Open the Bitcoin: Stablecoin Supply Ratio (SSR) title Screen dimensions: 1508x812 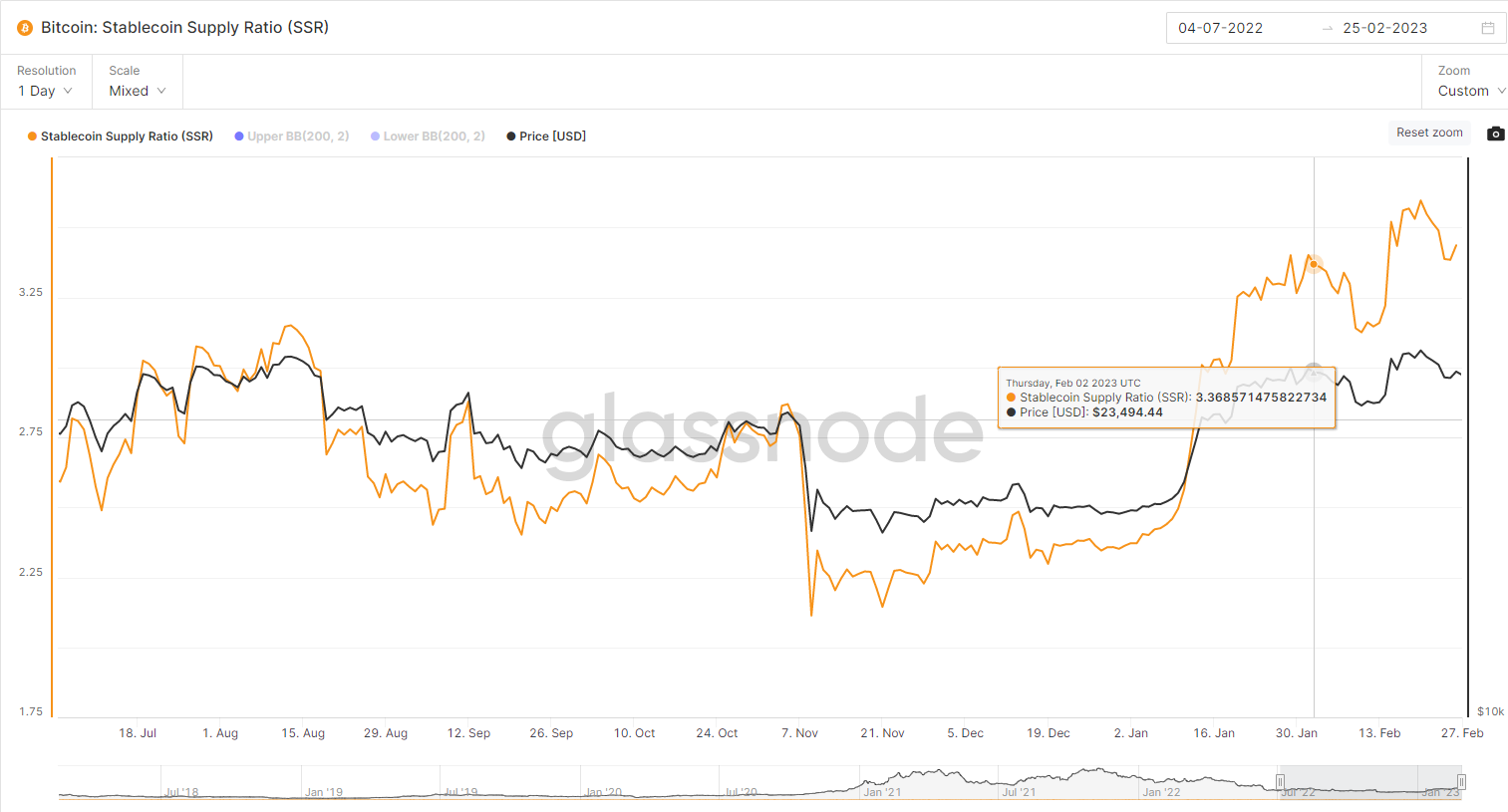click(x=187, y=28)
